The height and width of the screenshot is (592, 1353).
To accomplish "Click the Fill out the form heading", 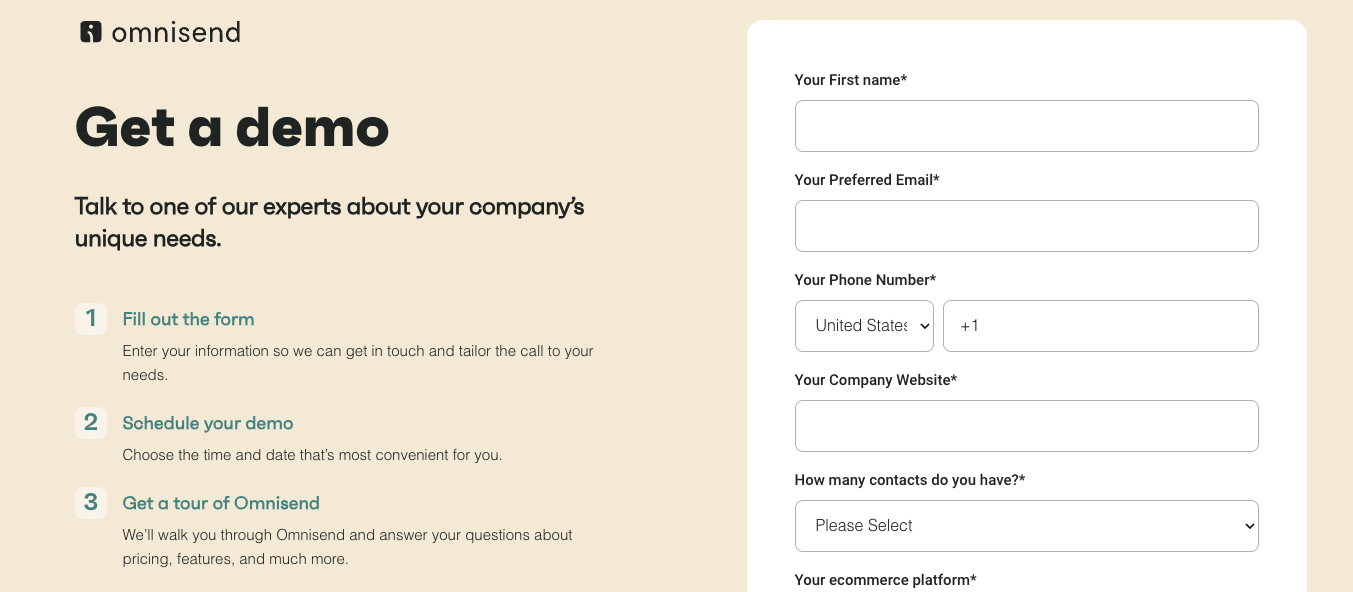I will (188, 319).
